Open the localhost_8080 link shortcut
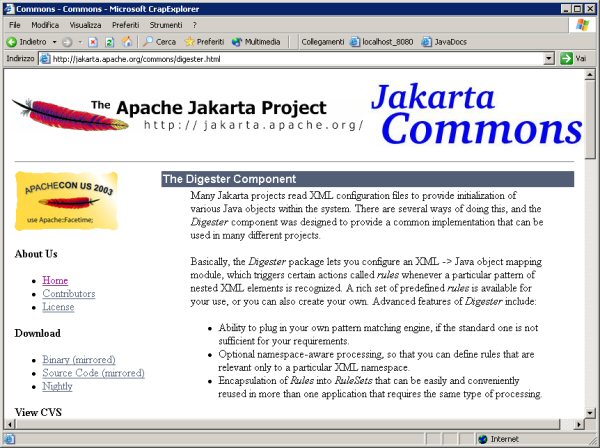 (x=382, y=42)
